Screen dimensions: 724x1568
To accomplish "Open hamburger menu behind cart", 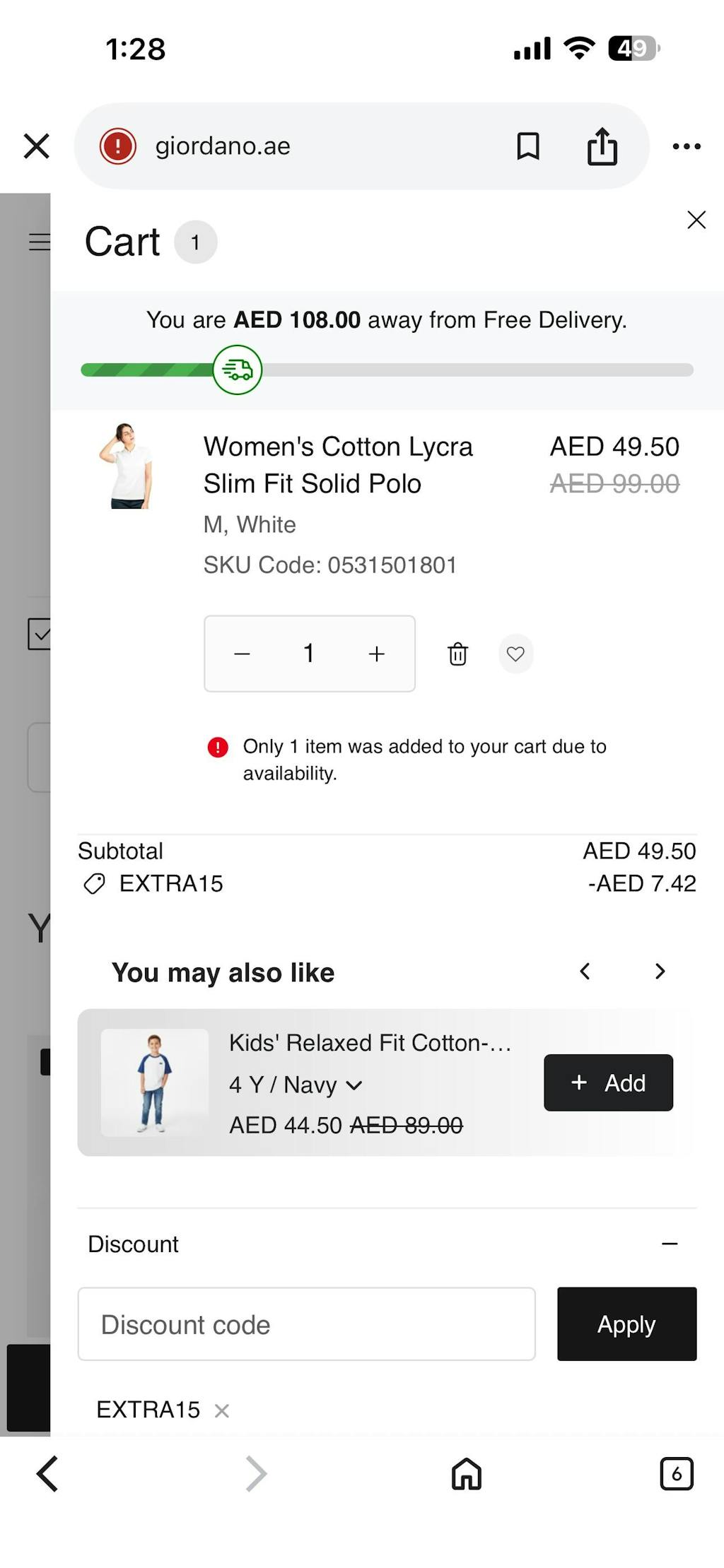I will (x=39, y=242).
